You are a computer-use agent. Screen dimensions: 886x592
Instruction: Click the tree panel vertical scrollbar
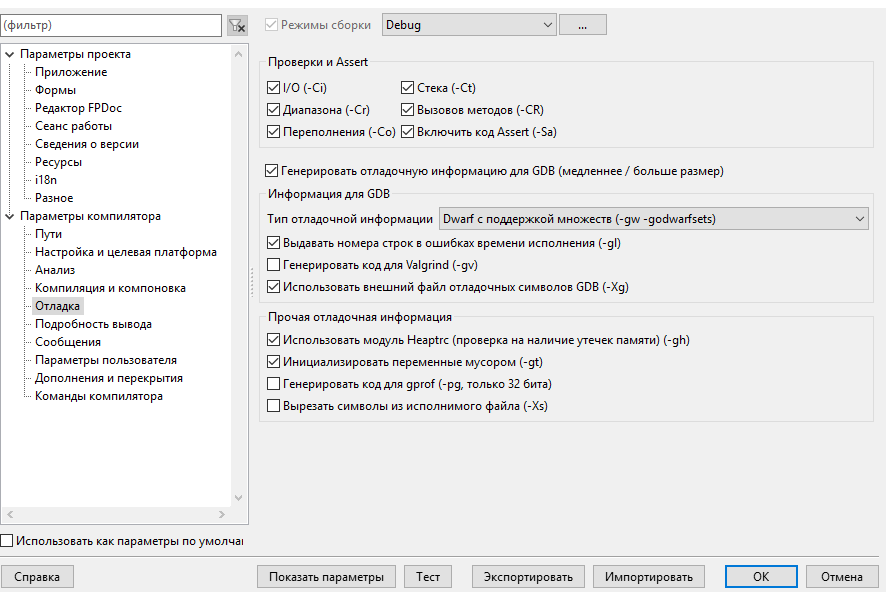238,270
